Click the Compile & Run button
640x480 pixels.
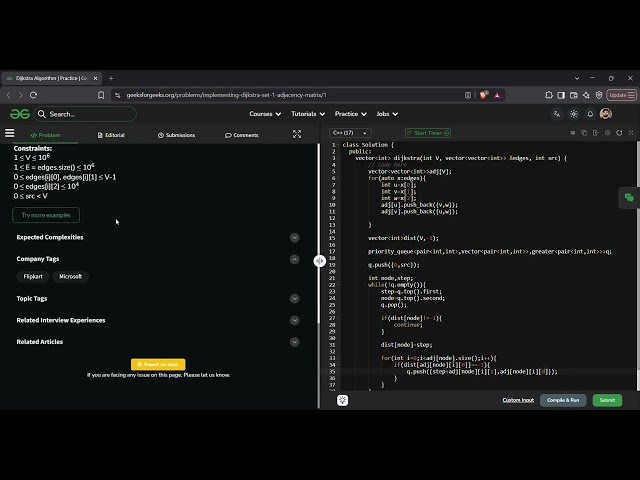pyautogui.click(x=563, y=400)
